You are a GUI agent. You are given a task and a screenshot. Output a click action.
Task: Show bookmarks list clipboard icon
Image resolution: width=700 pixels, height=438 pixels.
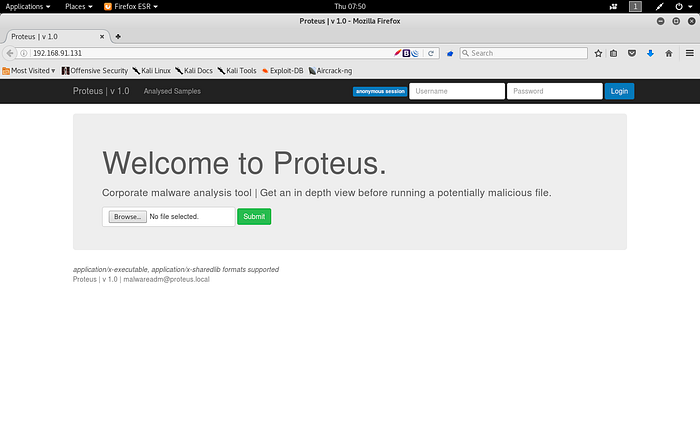point(614,53)
